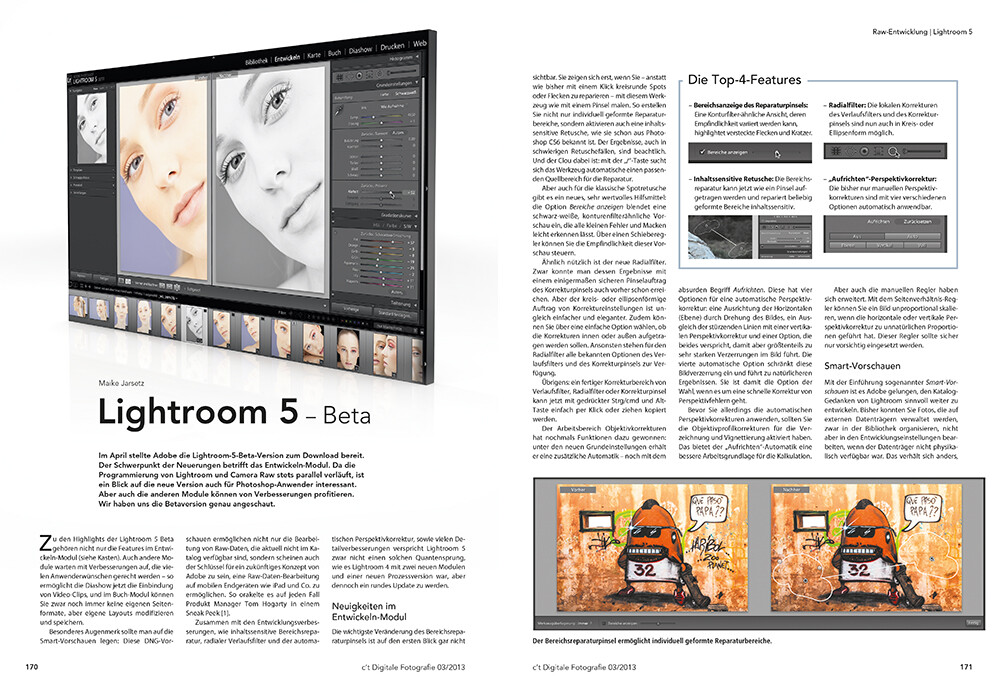This screenshot has width=1000, height=700.
Task: Click page number 171
Action: click(966, 667)
